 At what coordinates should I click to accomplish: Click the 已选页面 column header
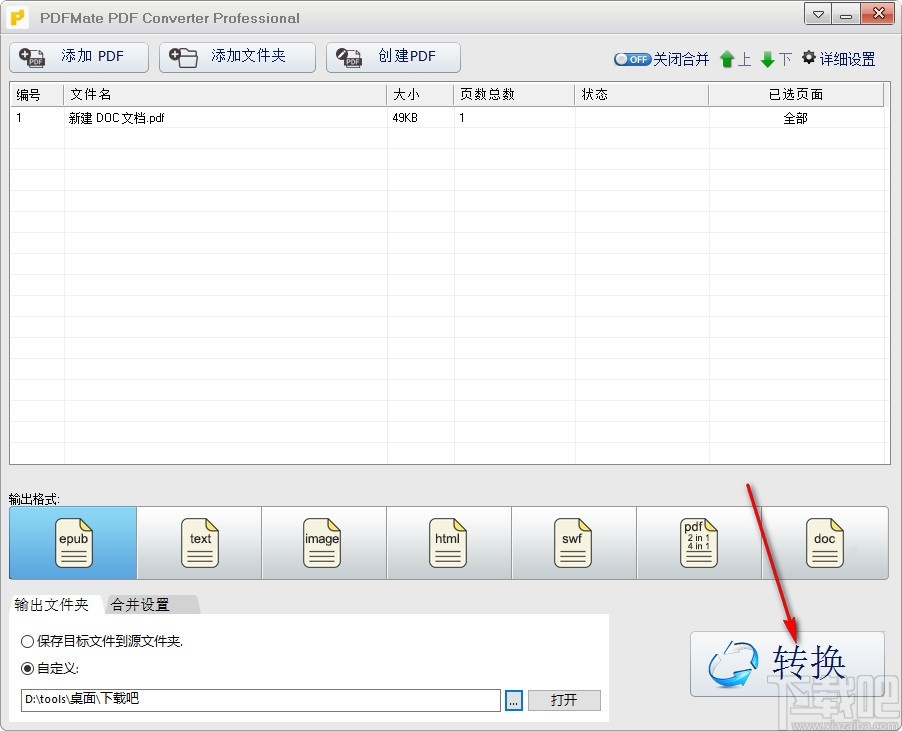coord(796,95)
